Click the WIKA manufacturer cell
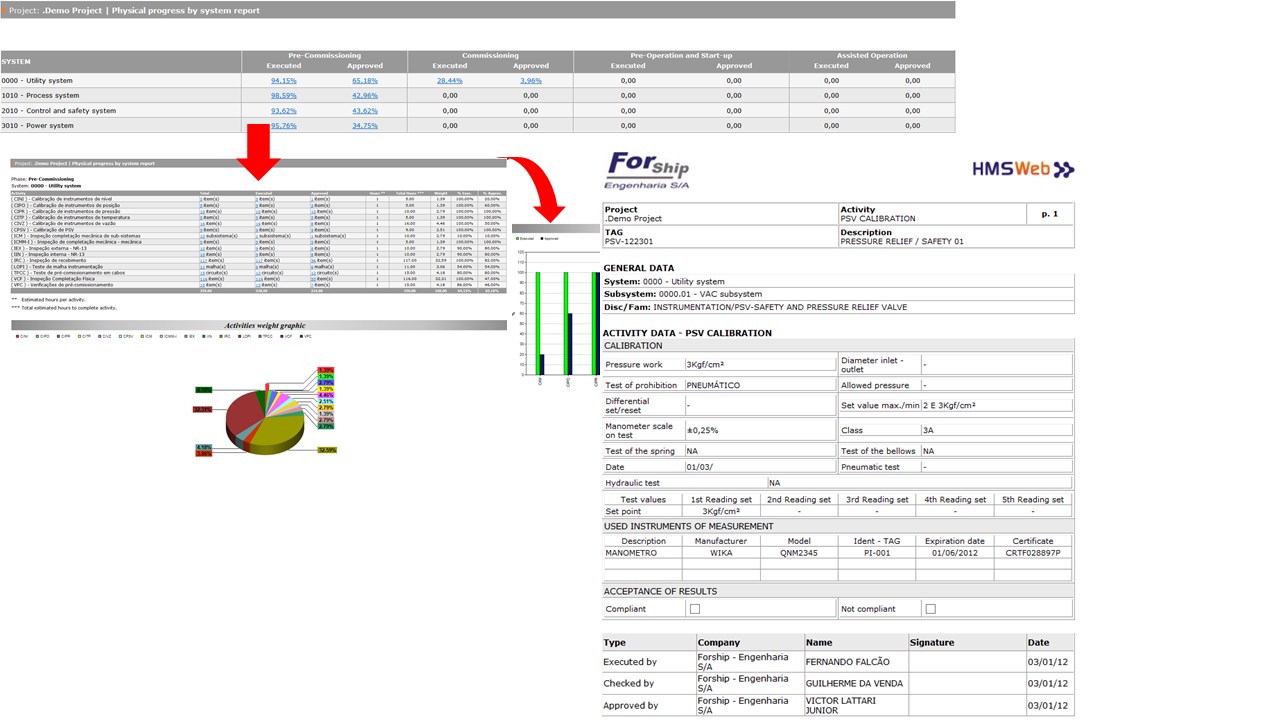This screenshot has width=1280, height=720. coord(721,552)
